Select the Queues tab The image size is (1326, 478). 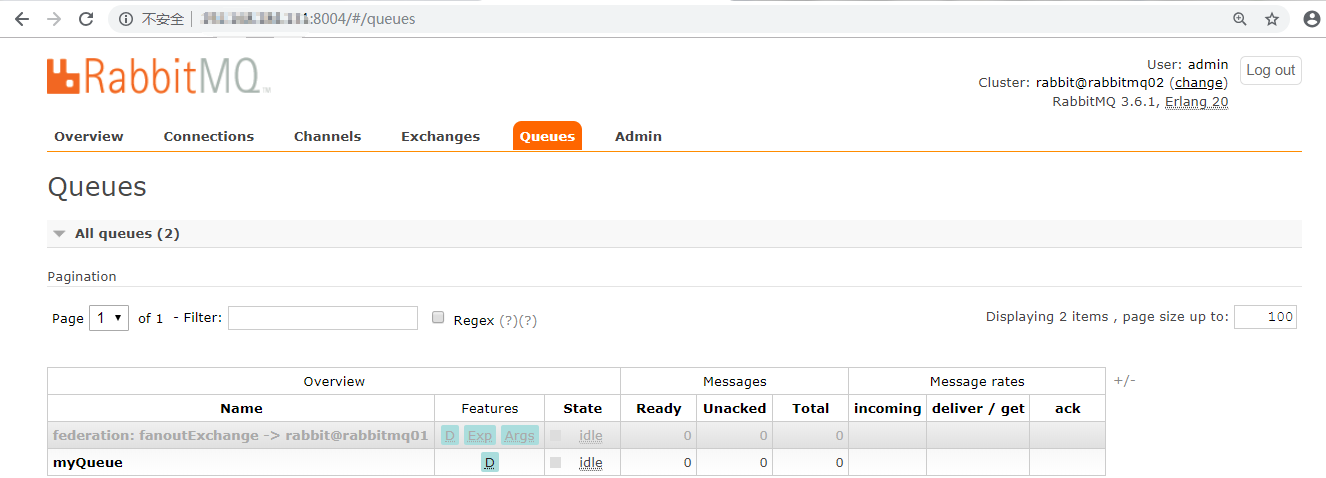[x=547, y=136]
